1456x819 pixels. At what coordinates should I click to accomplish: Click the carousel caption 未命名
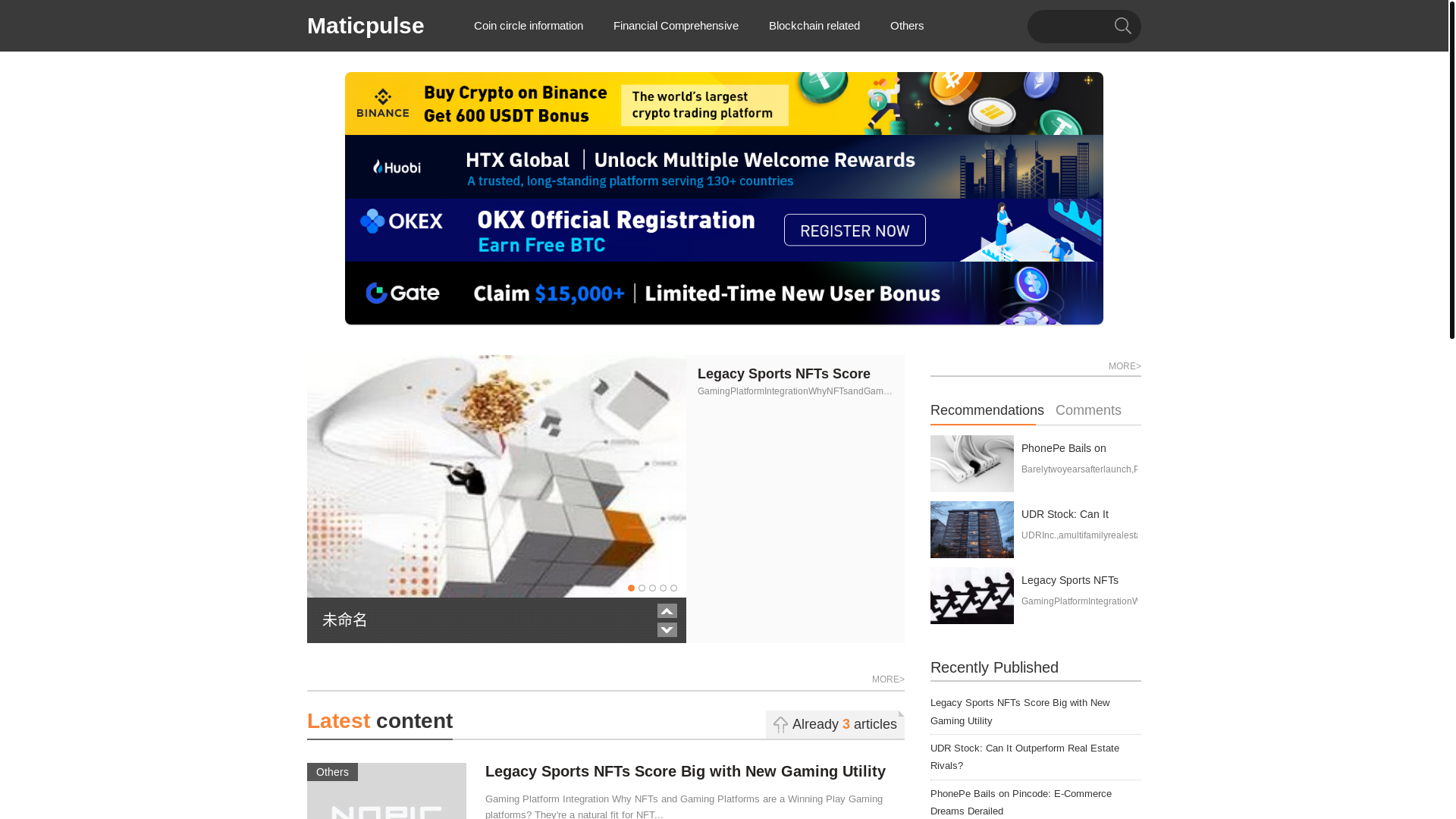(x=345, y=620)
